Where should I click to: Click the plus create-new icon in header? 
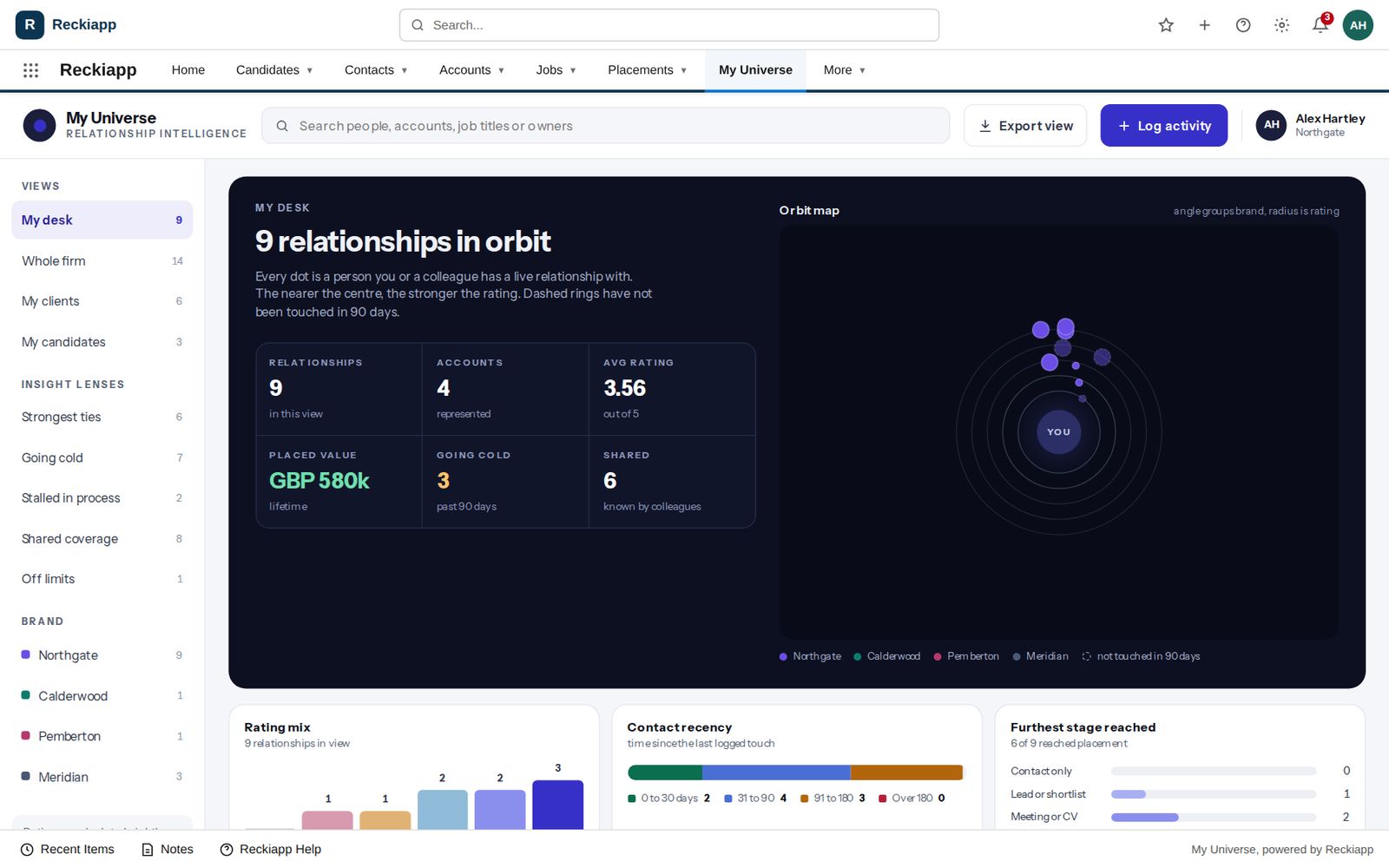tap(1204, 25)
